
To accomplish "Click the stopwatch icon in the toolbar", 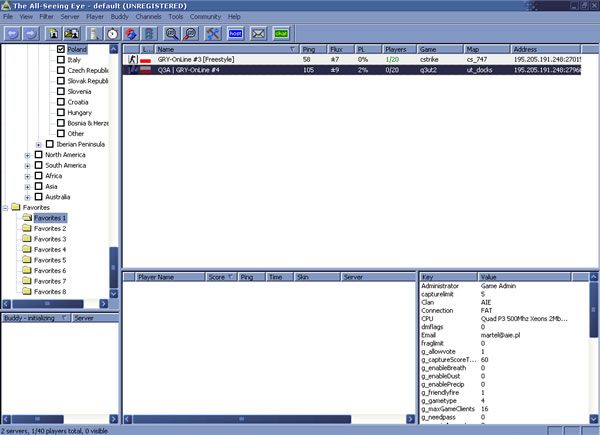I will [113, 33].
